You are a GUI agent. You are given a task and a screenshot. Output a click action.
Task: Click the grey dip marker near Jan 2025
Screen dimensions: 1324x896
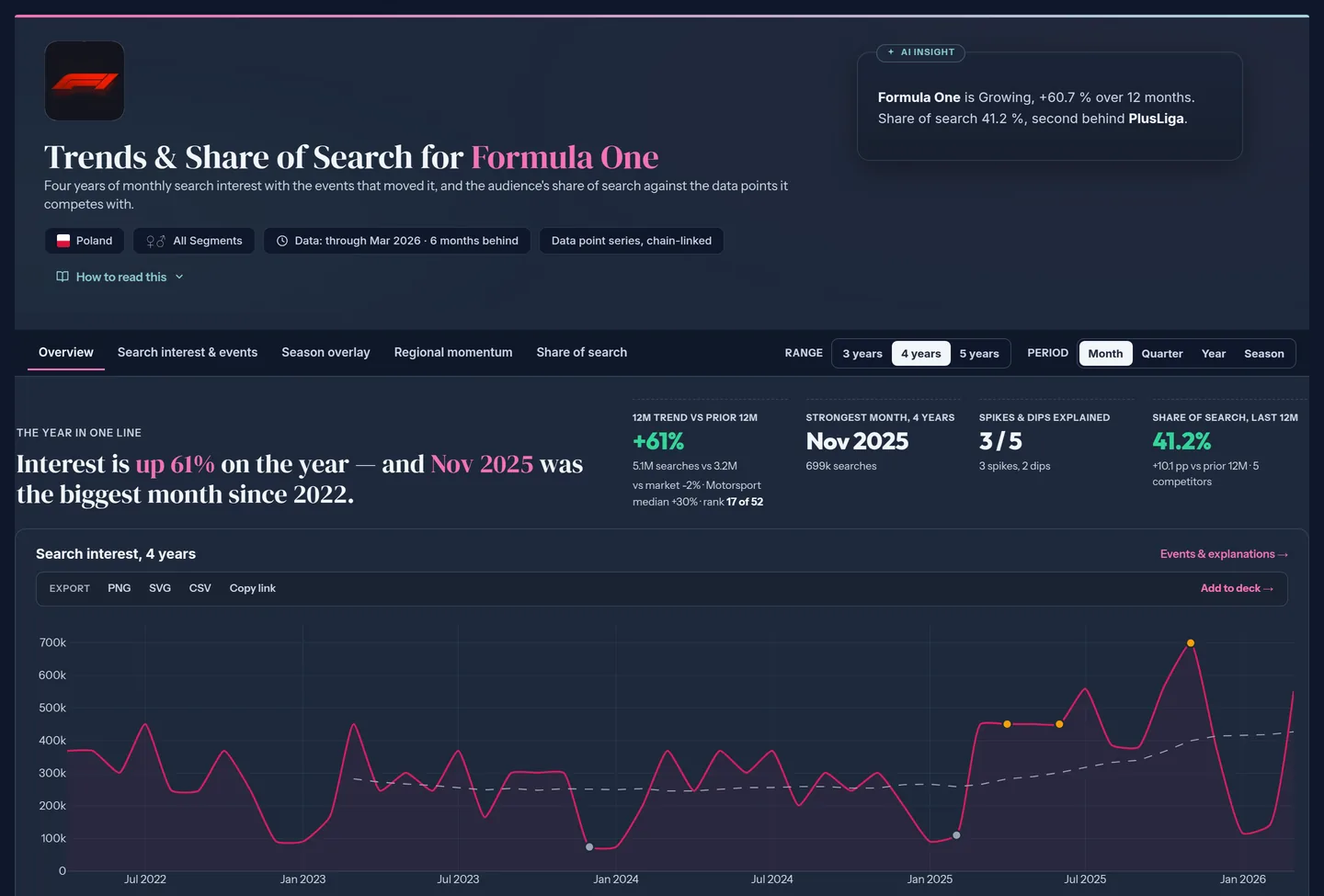pos(956,835)
